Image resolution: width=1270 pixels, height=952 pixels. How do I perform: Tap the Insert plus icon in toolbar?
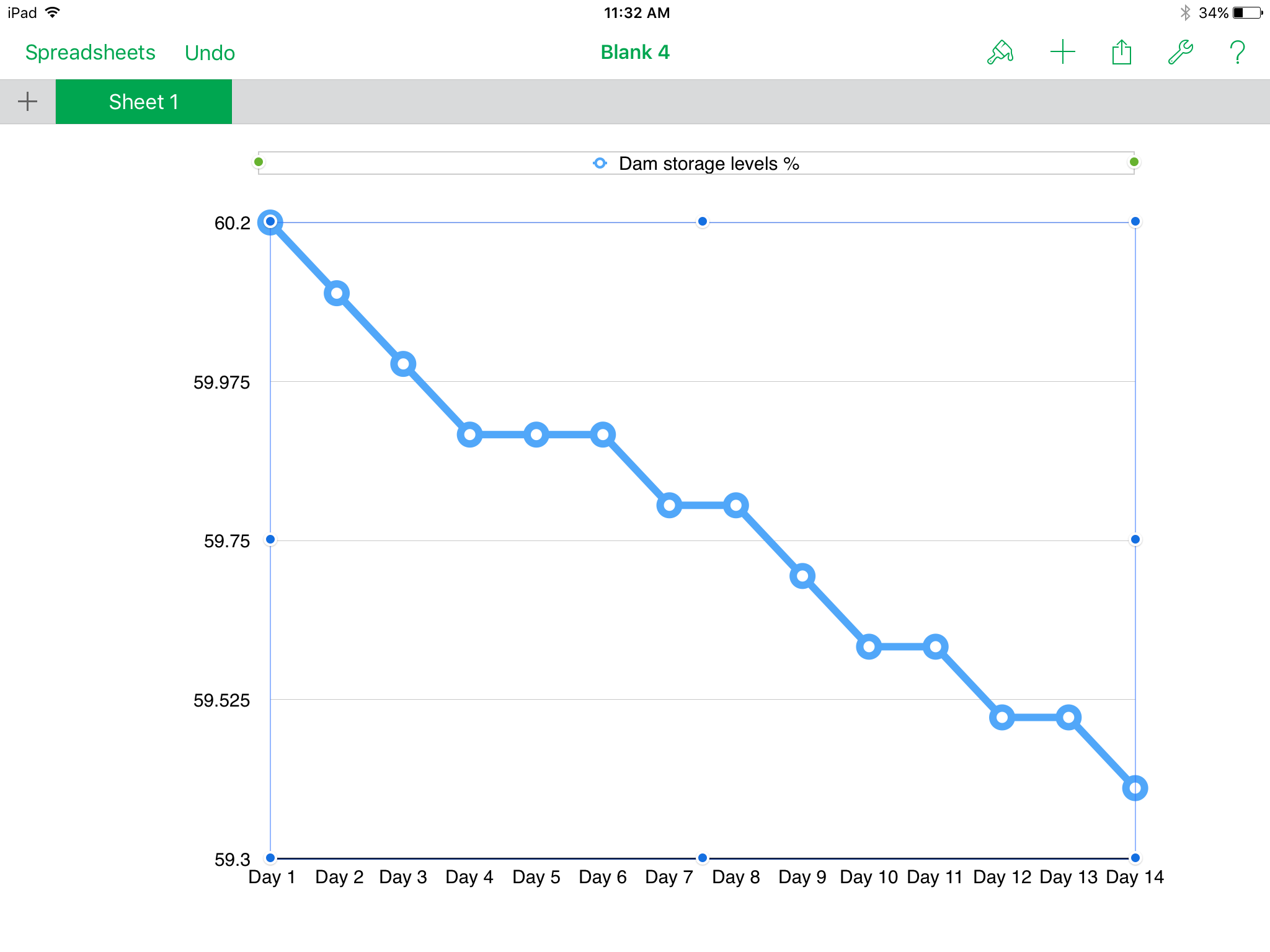1062,53
